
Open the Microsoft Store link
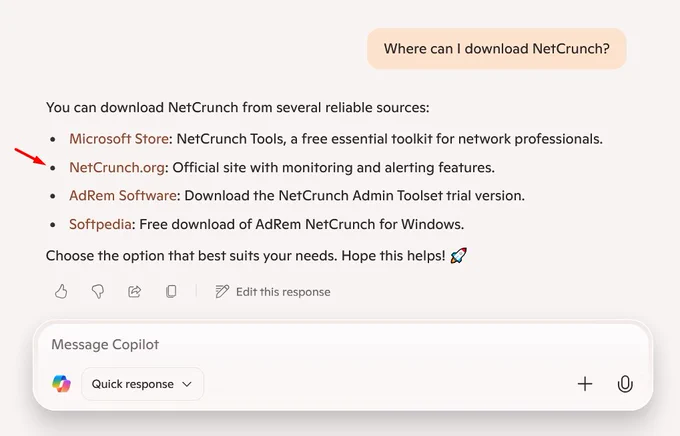pos(119,139)
